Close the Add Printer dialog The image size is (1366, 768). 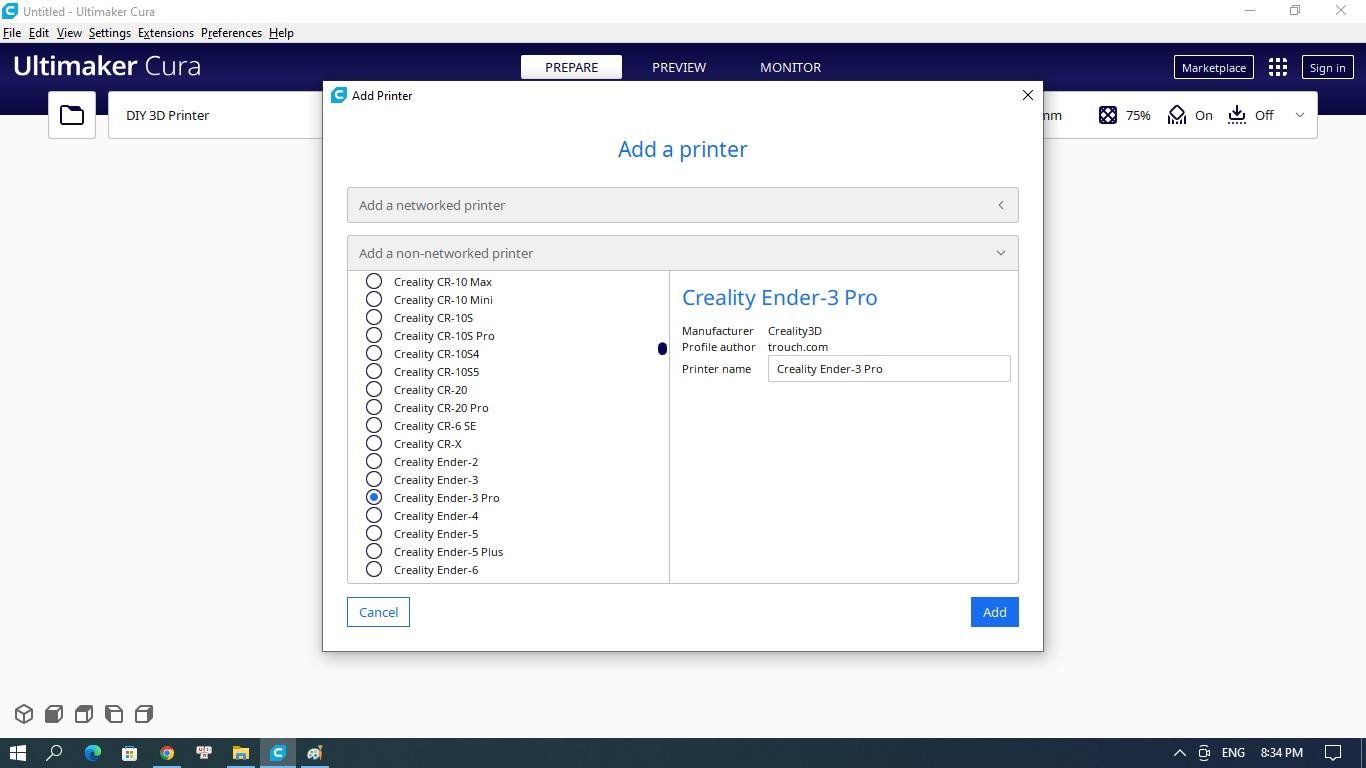click(x=1027, y=95)
